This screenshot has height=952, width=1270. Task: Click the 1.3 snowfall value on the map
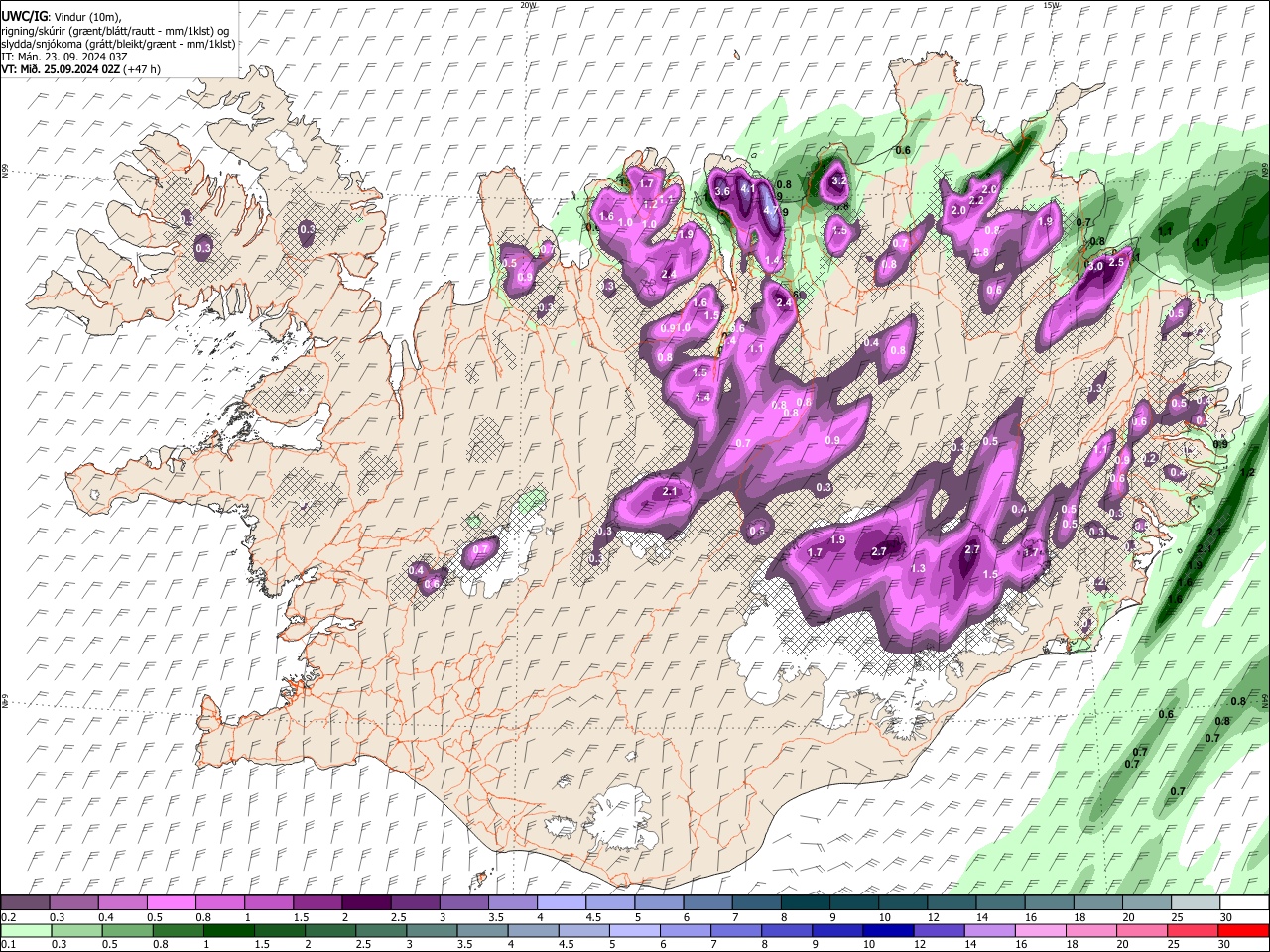[919, 568]
